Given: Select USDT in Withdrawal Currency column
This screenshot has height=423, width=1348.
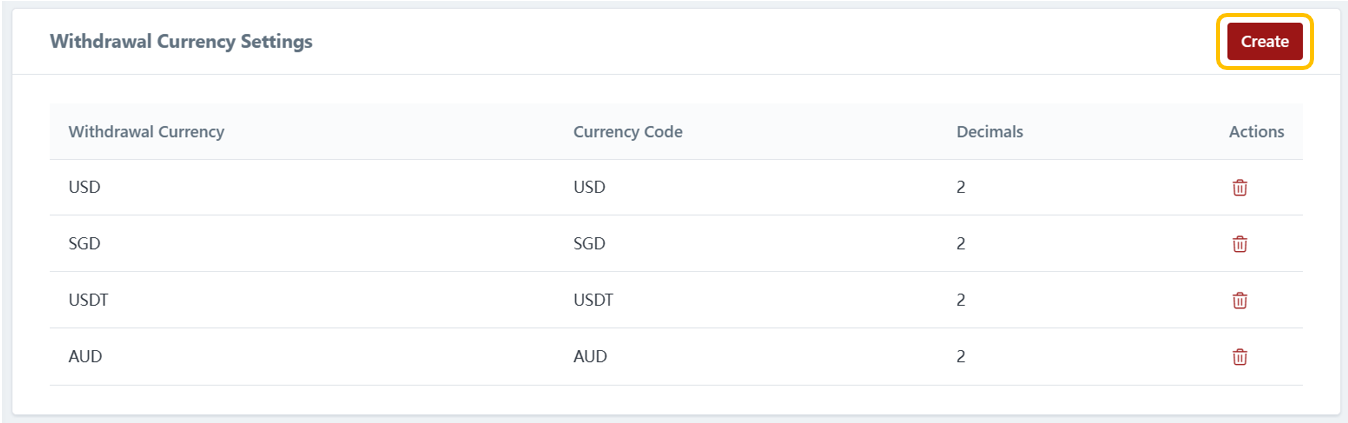Looking at the screenshot, I should pyautogui.click(x=88, y=300).
